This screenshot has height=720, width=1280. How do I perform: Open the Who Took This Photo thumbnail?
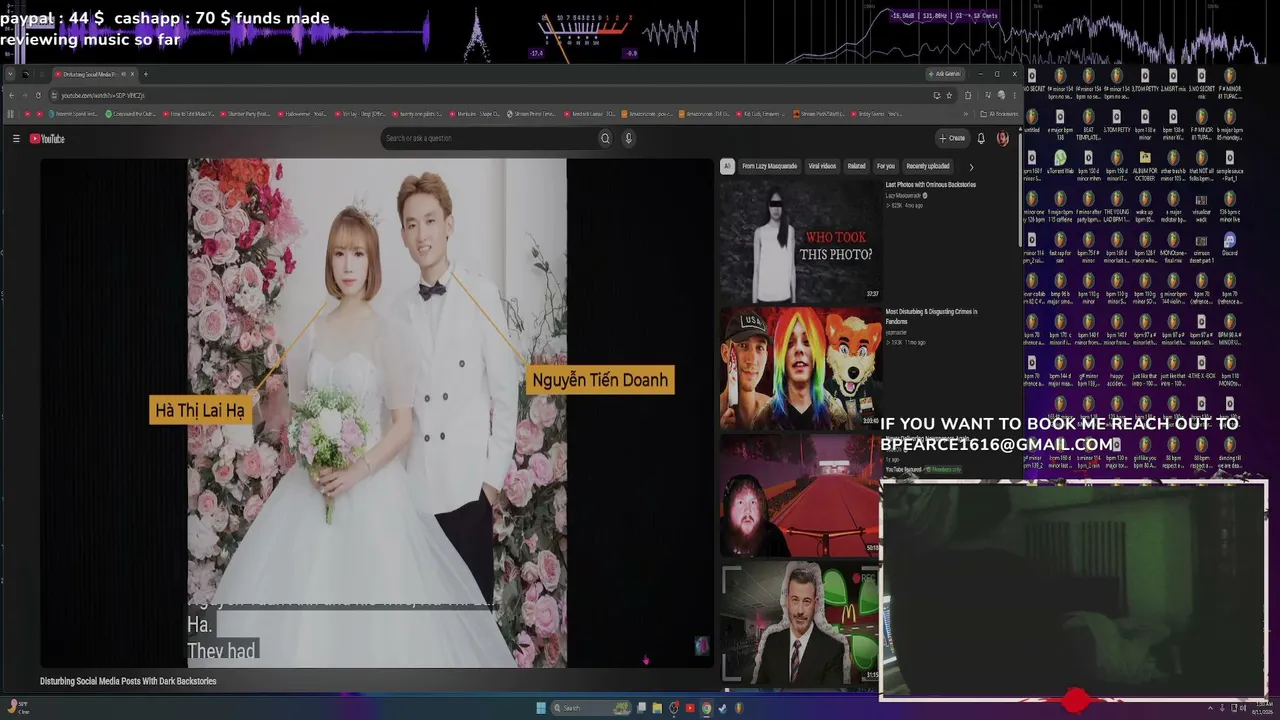(x=800, y=240)
